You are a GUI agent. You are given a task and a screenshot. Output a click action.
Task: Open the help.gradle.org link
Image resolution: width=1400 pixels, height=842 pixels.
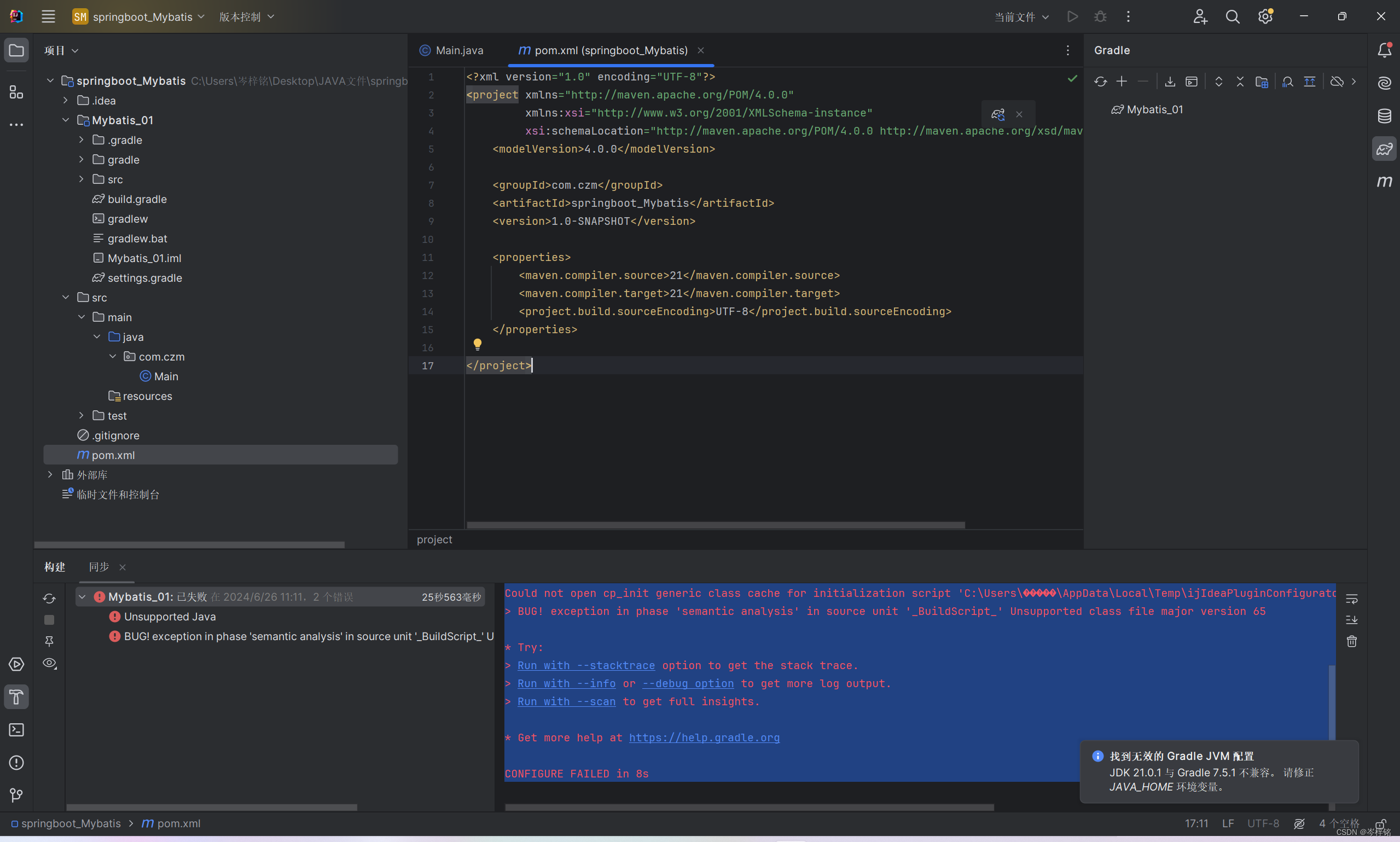pos(704,738)
